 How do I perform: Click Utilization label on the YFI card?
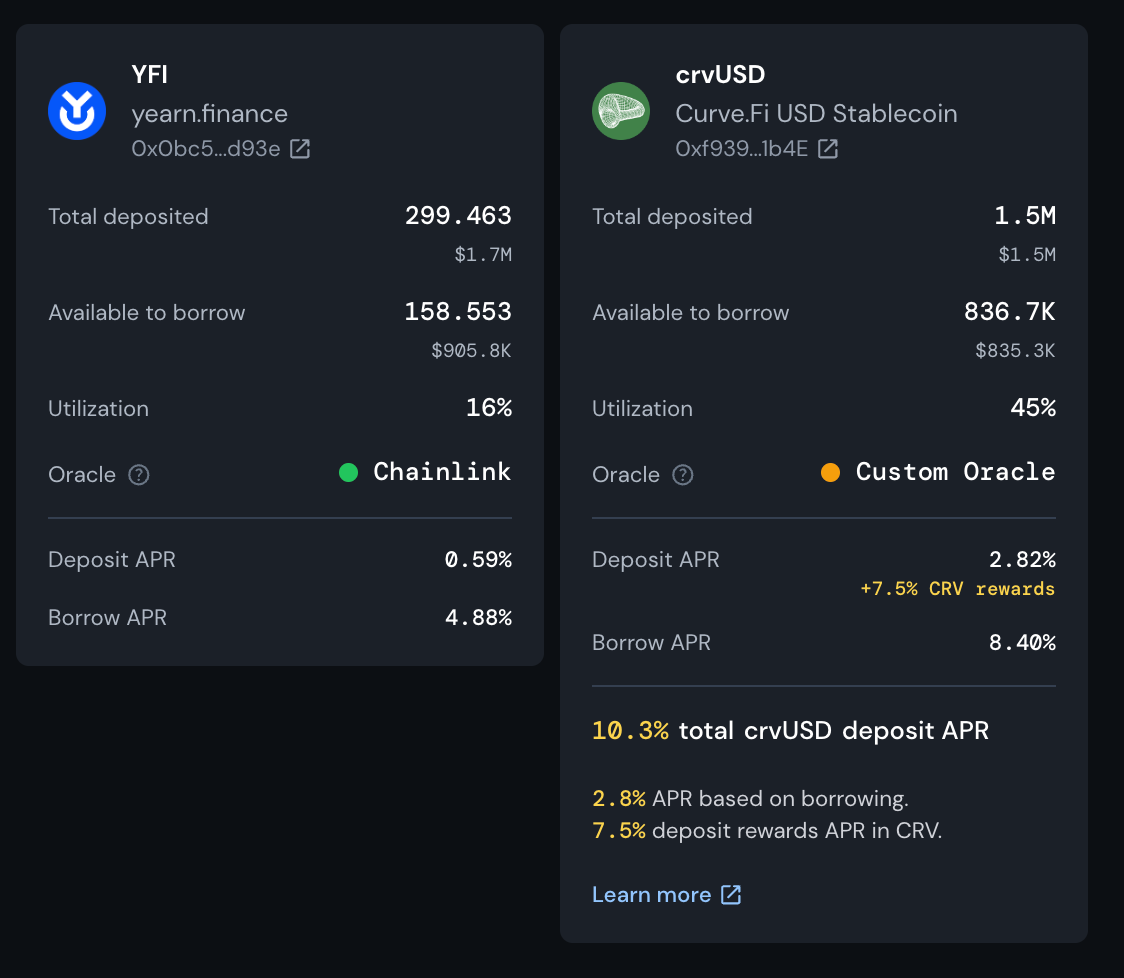pos(98,409)
